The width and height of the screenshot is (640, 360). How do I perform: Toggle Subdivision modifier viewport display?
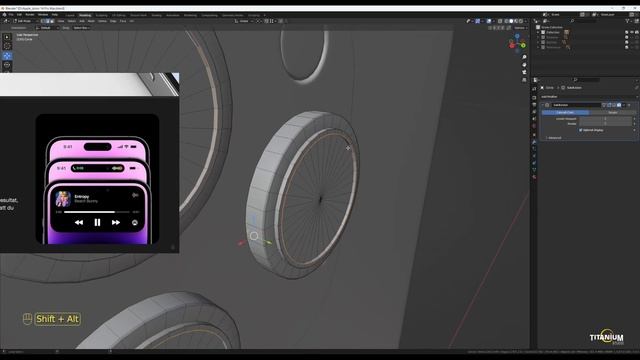coord(613,105)
